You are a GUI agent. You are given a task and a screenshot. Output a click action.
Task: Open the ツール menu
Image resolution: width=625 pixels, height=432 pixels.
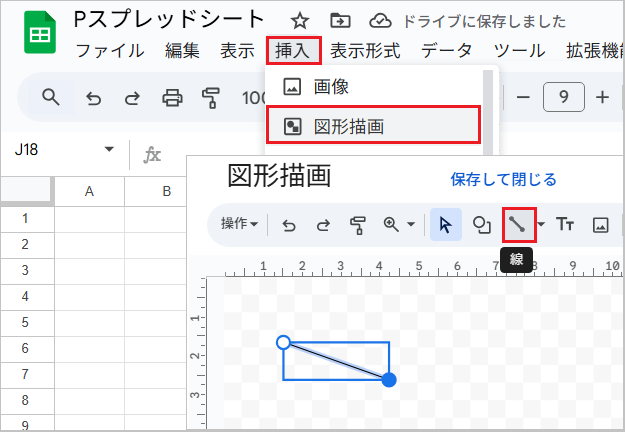[519, 51]
